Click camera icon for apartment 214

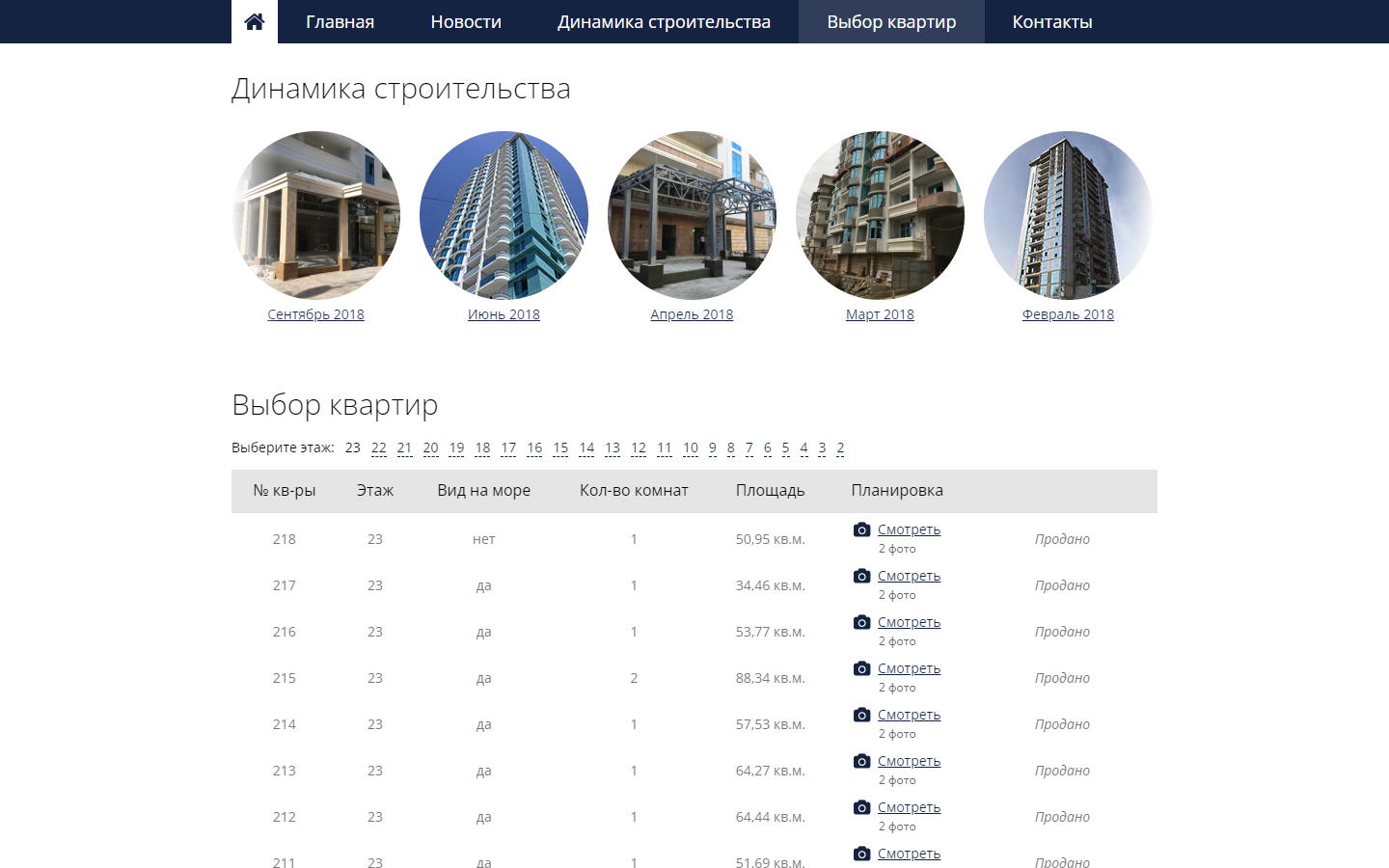click(861, 715)
